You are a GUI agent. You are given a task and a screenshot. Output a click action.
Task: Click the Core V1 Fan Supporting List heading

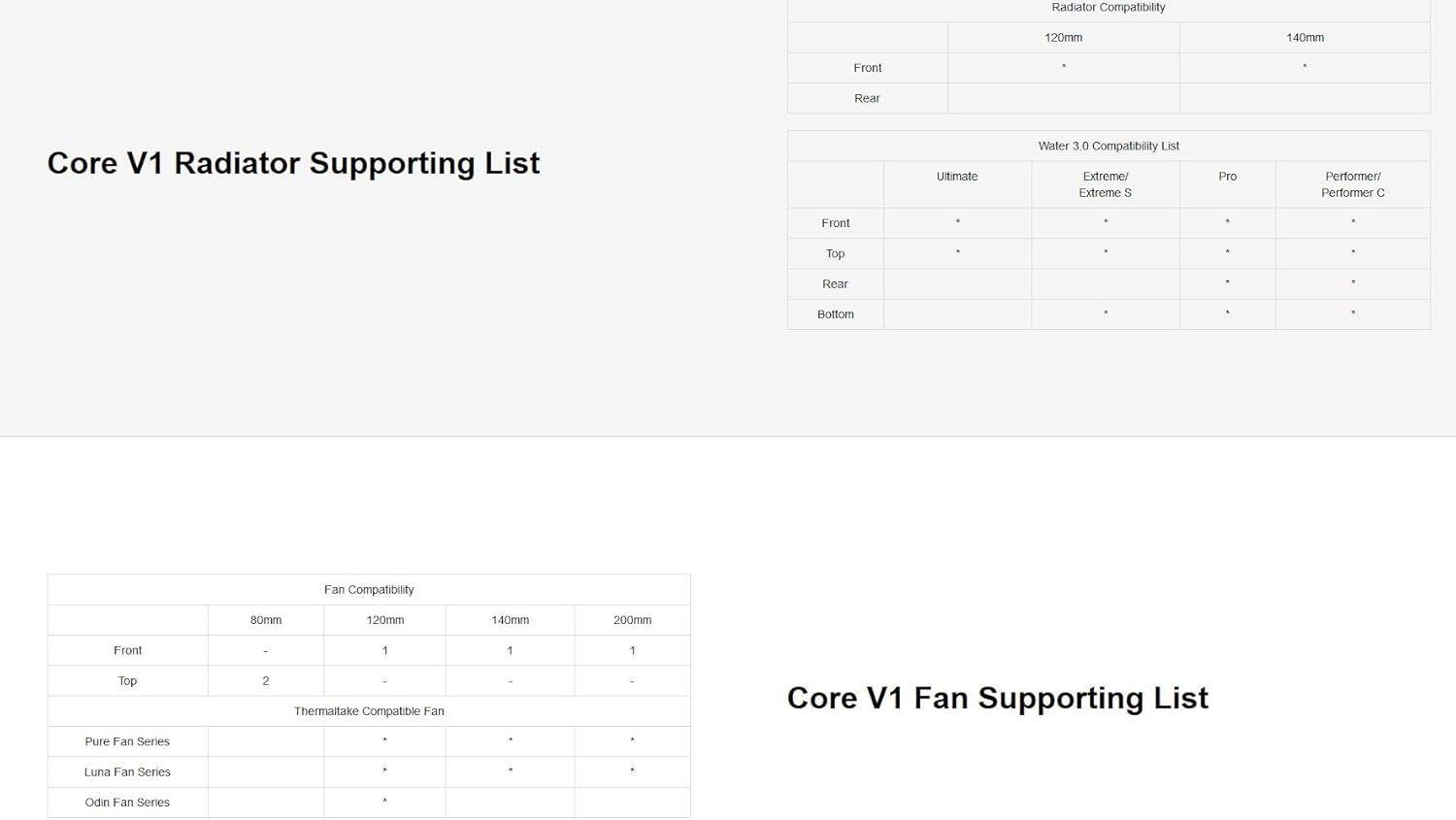click(x=997, y=698)
